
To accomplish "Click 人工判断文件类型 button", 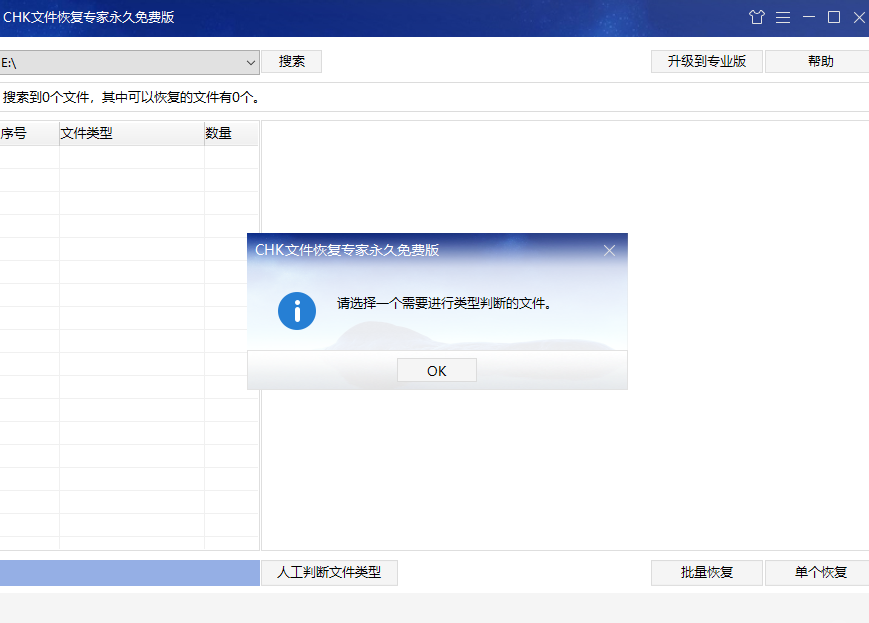I will click(330, 572).
